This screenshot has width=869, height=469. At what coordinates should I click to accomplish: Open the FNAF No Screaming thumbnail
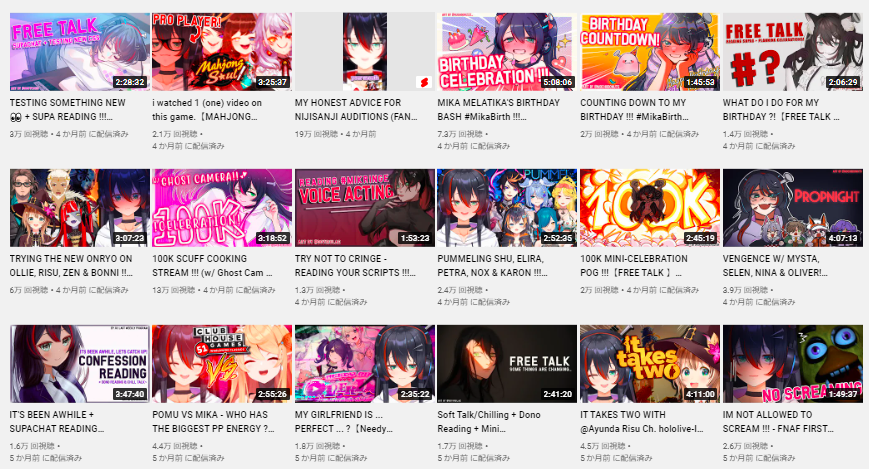click(x=793, y=364)
